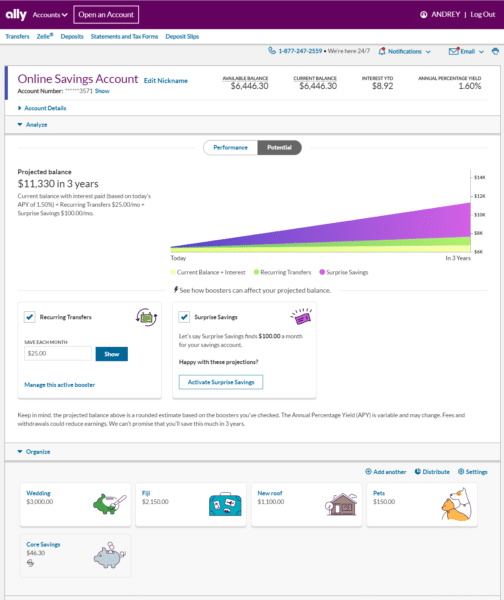
Task: Open the Wedding savings bucket link
Action: click(x=38, y=493)
